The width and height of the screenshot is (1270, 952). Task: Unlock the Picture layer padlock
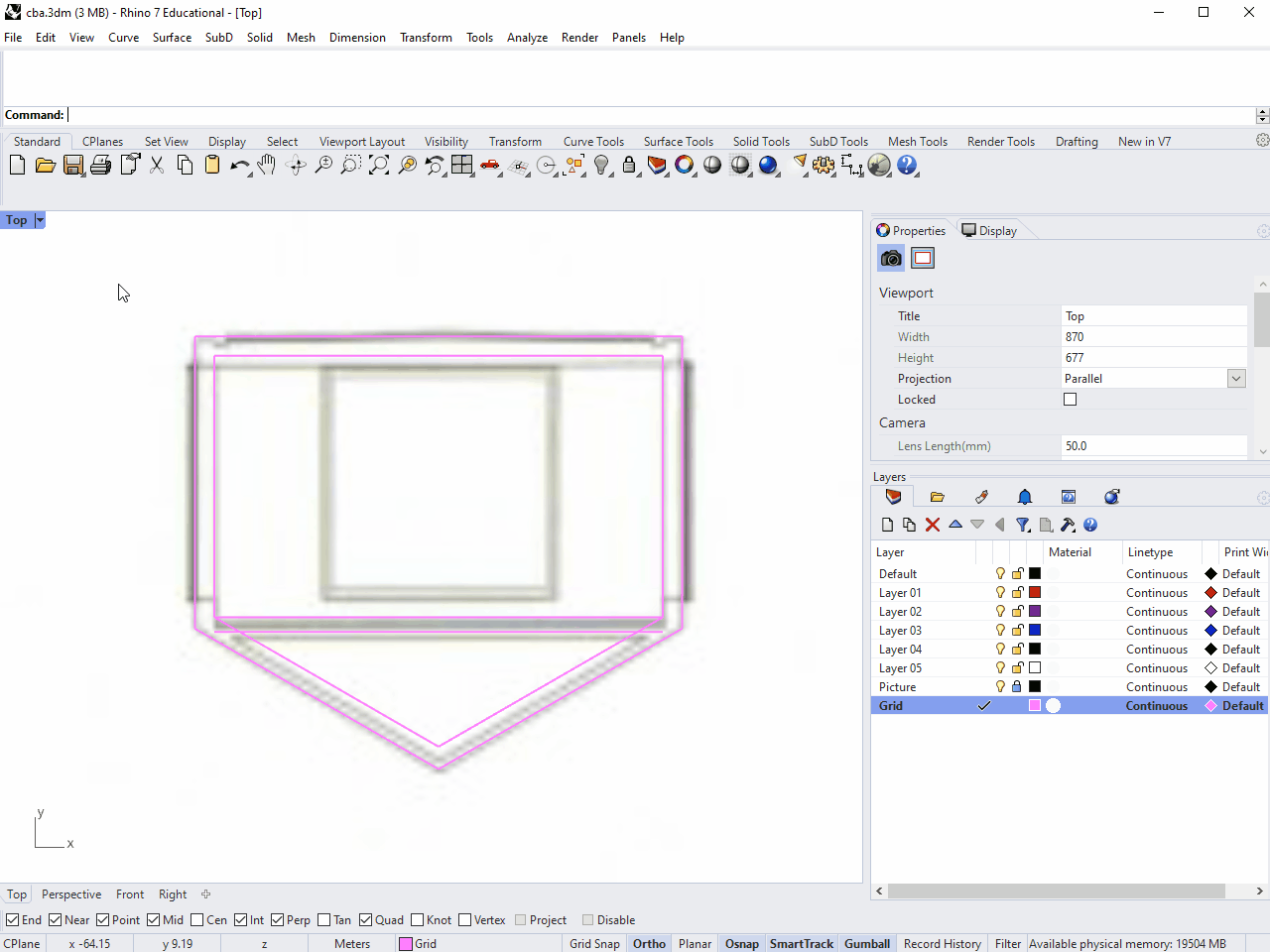pyautogui.click(x=1017, y=687)
